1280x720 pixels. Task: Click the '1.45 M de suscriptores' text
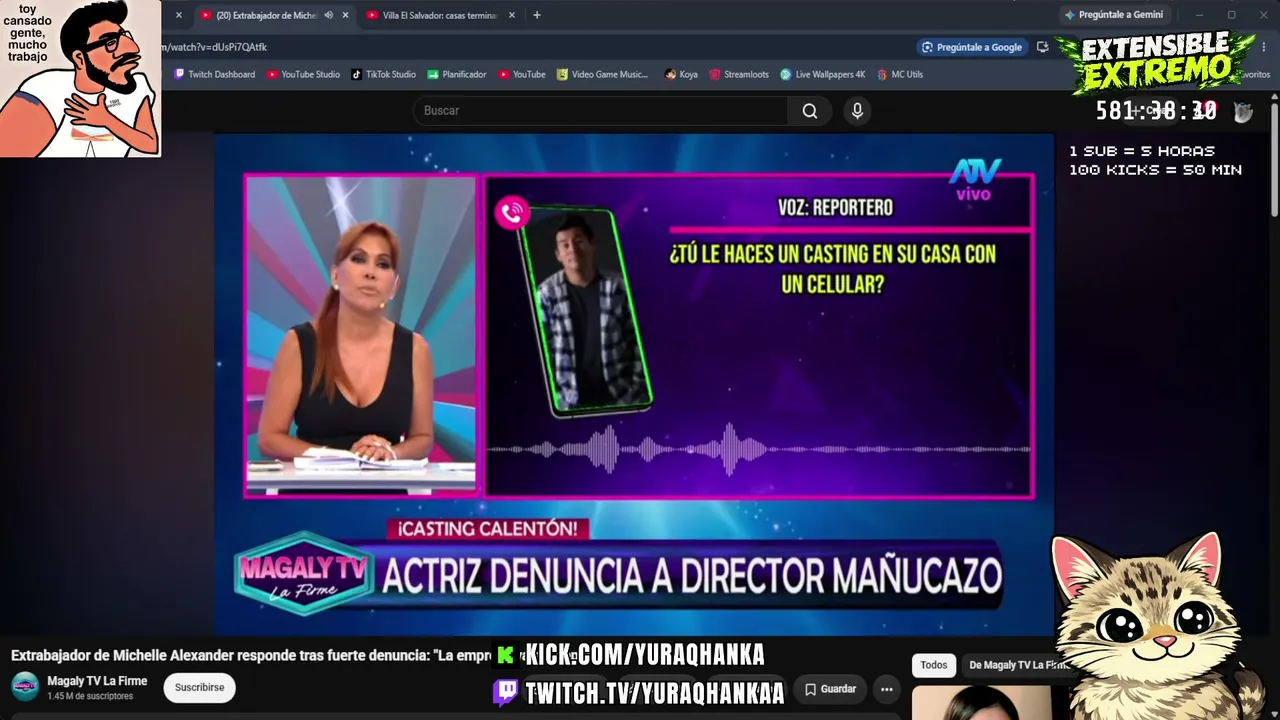point(90,696)
